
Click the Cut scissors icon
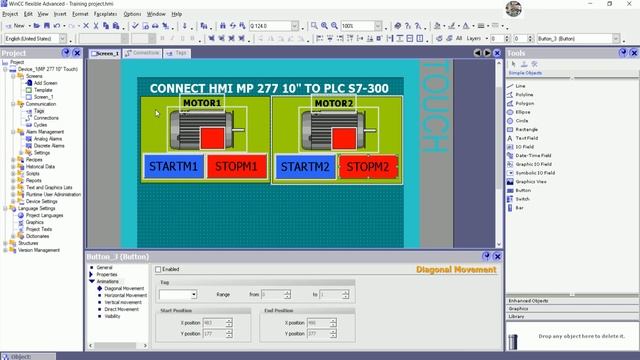(x=96, y=26)
